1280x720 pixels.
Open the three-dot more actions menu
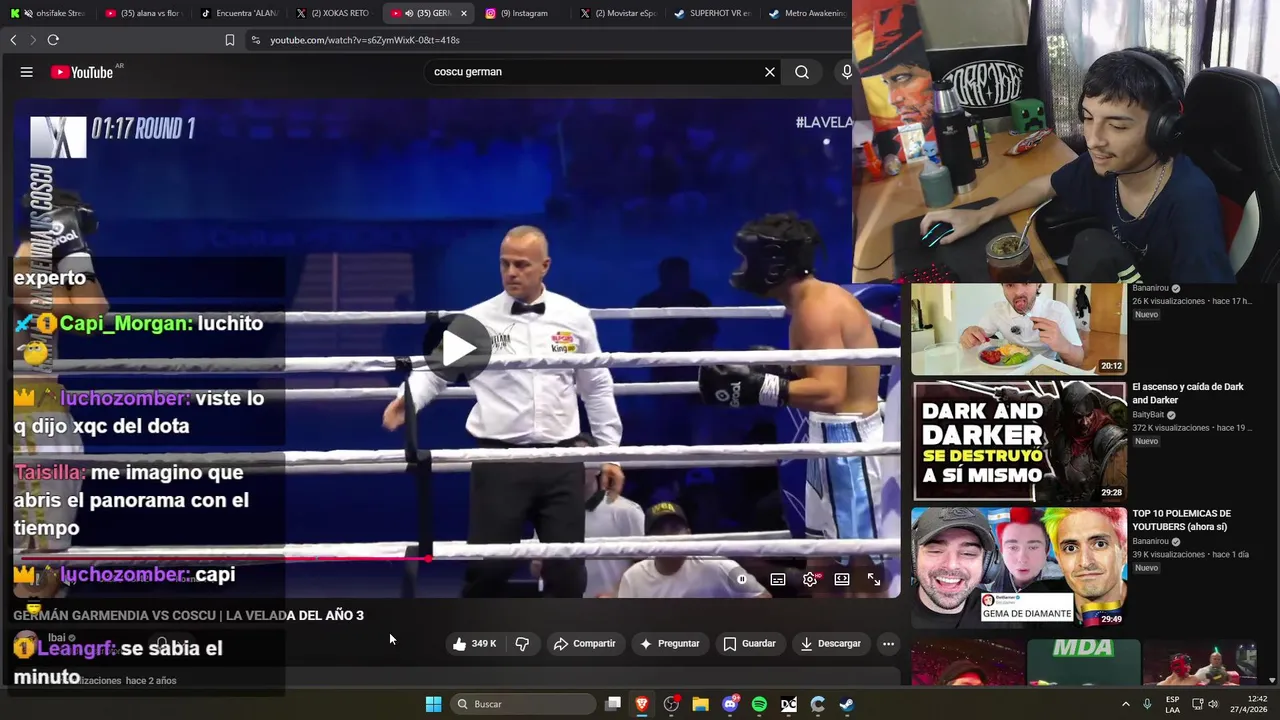point(888,644)
